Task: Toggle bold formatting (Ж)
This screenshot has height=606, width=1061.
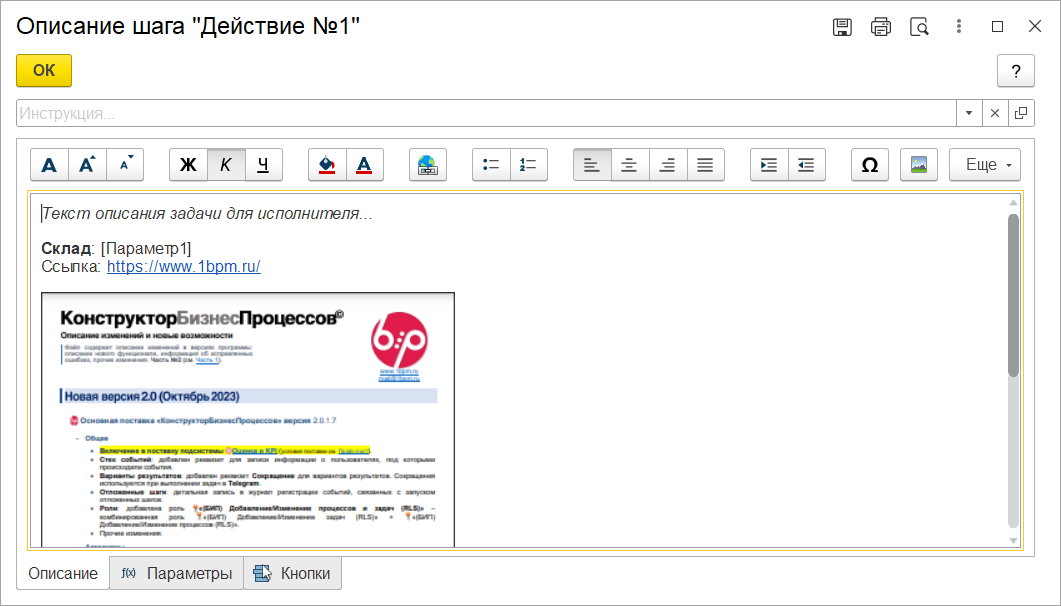Action: [188, 165]
